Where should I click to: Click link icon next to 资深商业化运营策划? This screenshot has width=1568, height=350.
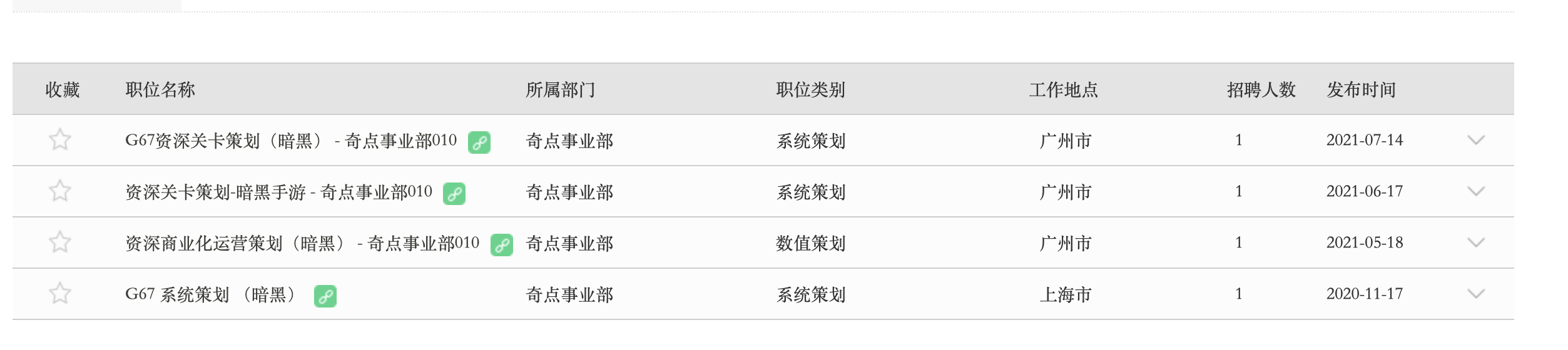502,245
